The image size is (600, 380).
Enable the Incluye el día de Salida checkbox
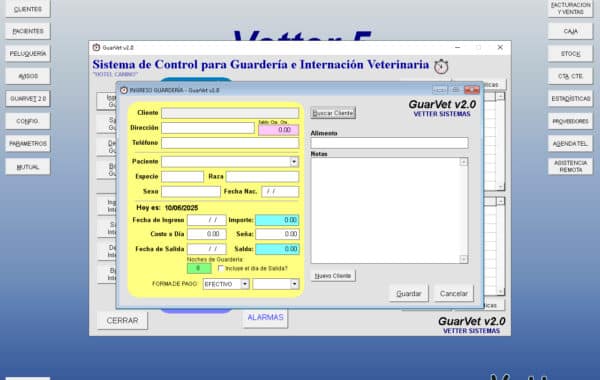click(221, 268)
